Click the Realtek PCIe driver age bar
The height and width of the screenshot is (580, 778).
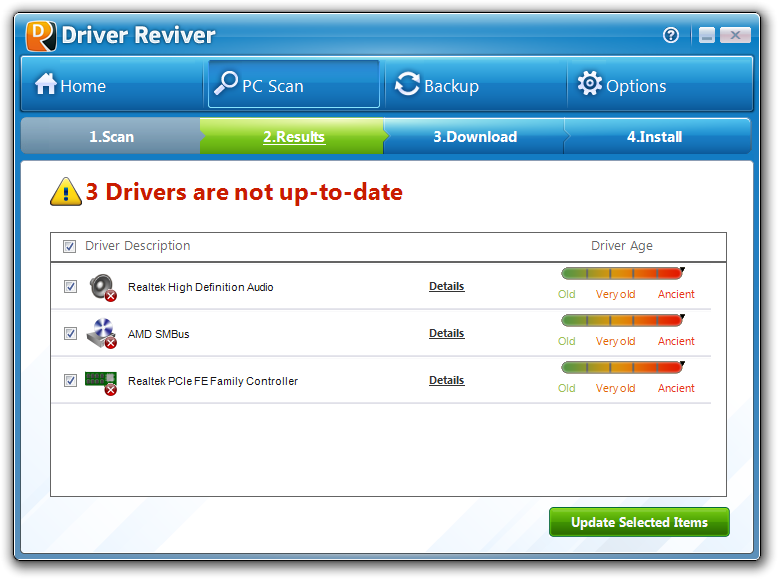tap(623, 367)
